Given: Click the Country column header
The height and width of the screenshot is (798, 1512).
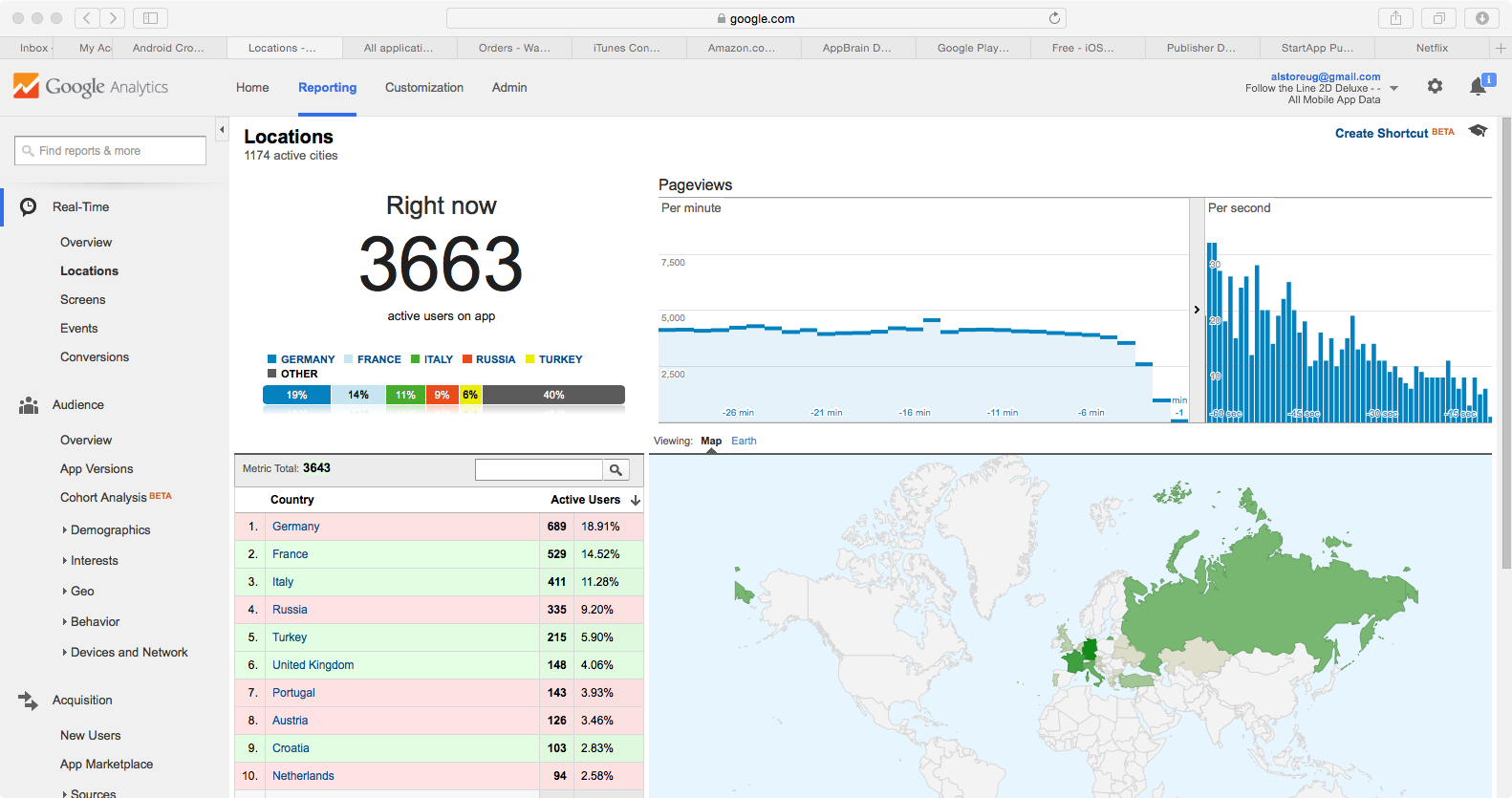Looking at the screenshot, I should click(292, 500).
